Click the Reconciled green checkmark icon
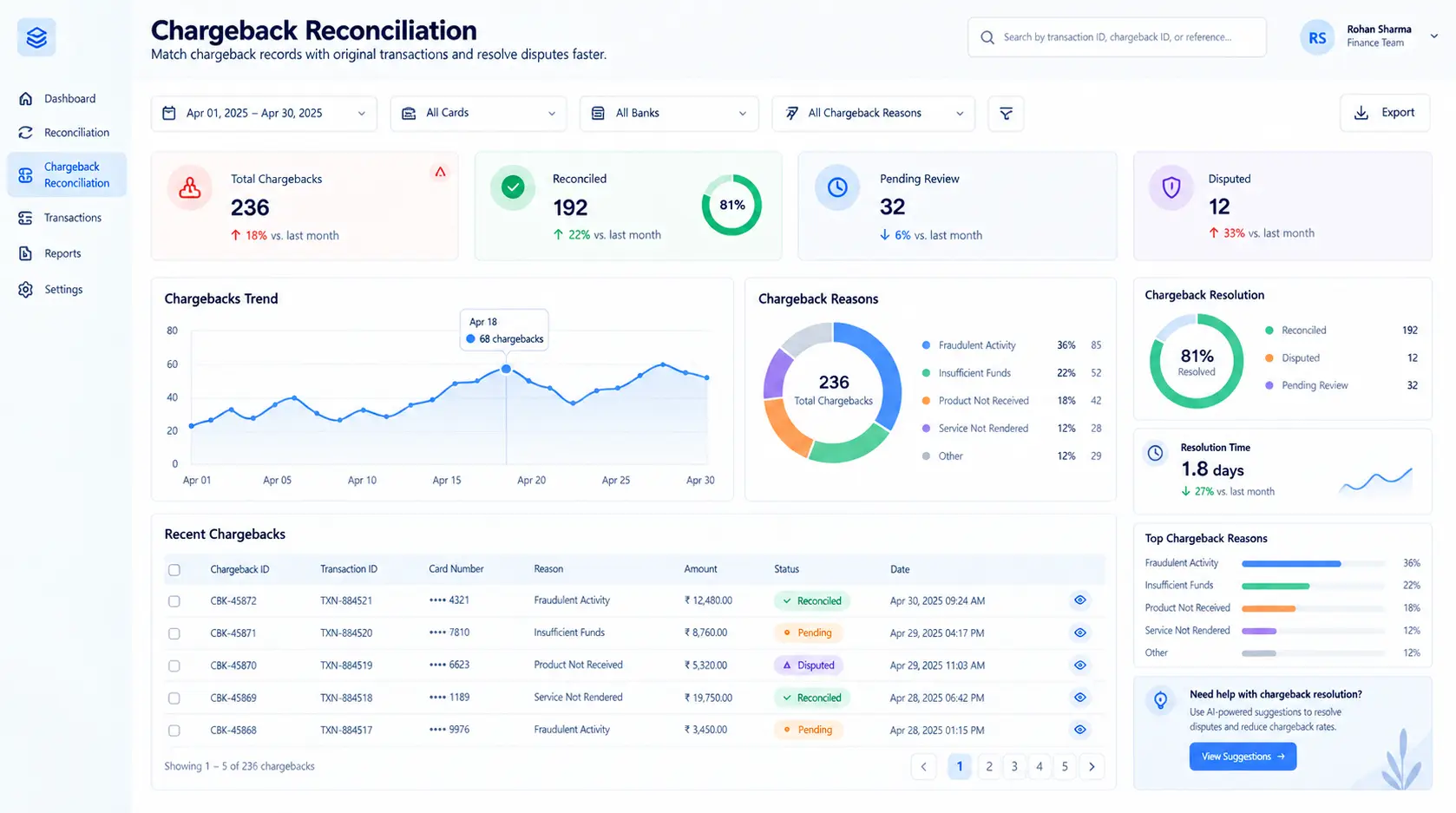Image resolution: width=1456 pixels, height=813 pixels. [x=513, y=187]
